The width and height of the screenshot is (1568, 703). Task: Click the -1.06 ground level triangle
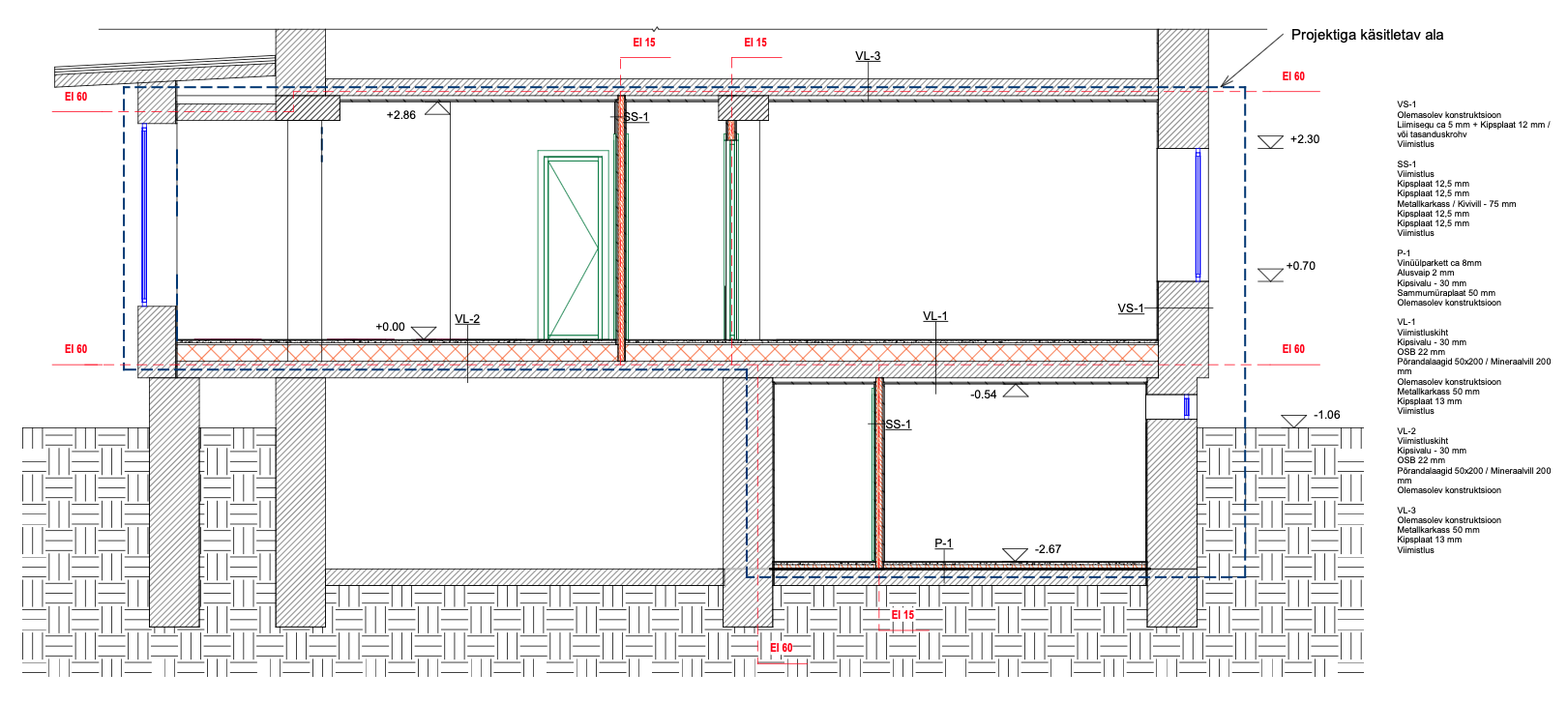pos(1293,421)
